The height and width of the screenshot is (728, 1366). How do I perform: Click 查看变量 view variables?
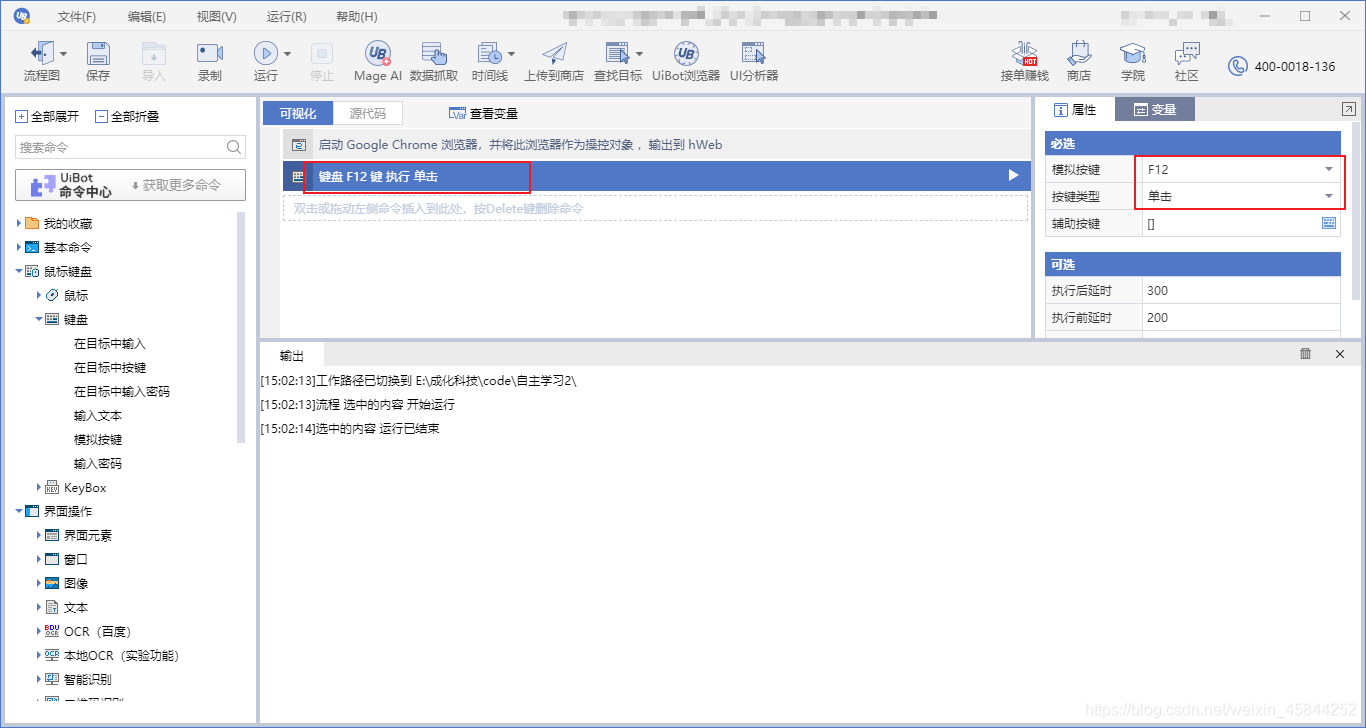[x=484, y=114]
